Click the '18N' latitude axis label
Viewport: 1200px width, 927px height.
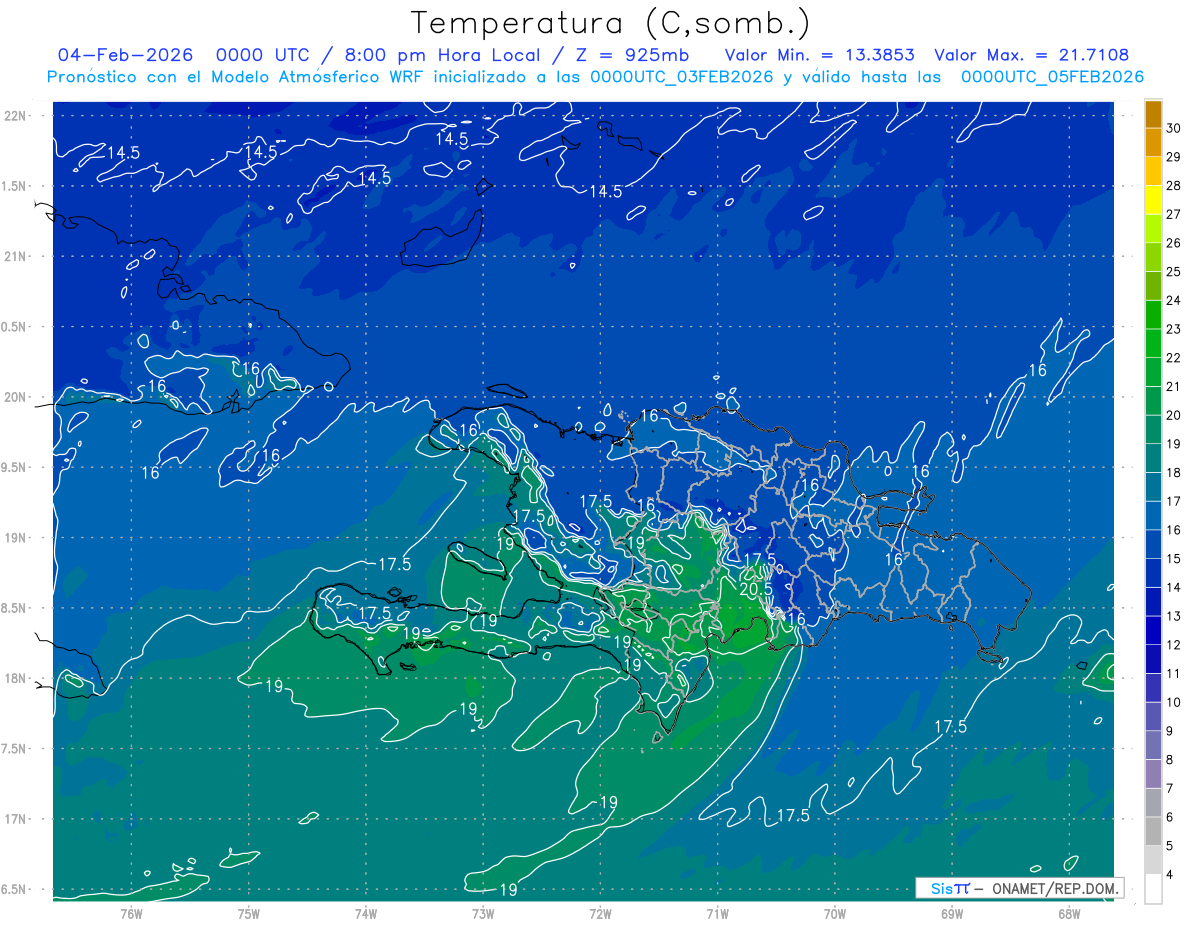[x=16, y=679]
